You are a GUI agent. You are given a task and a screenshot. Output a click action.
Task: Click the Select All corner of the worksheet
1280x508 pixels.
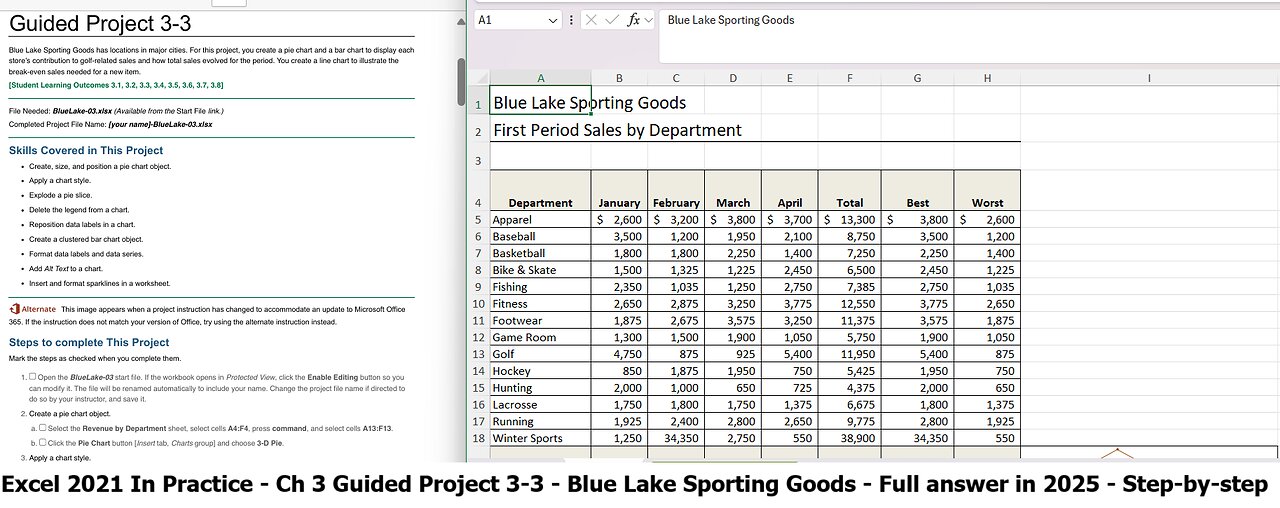click(479, 78)
